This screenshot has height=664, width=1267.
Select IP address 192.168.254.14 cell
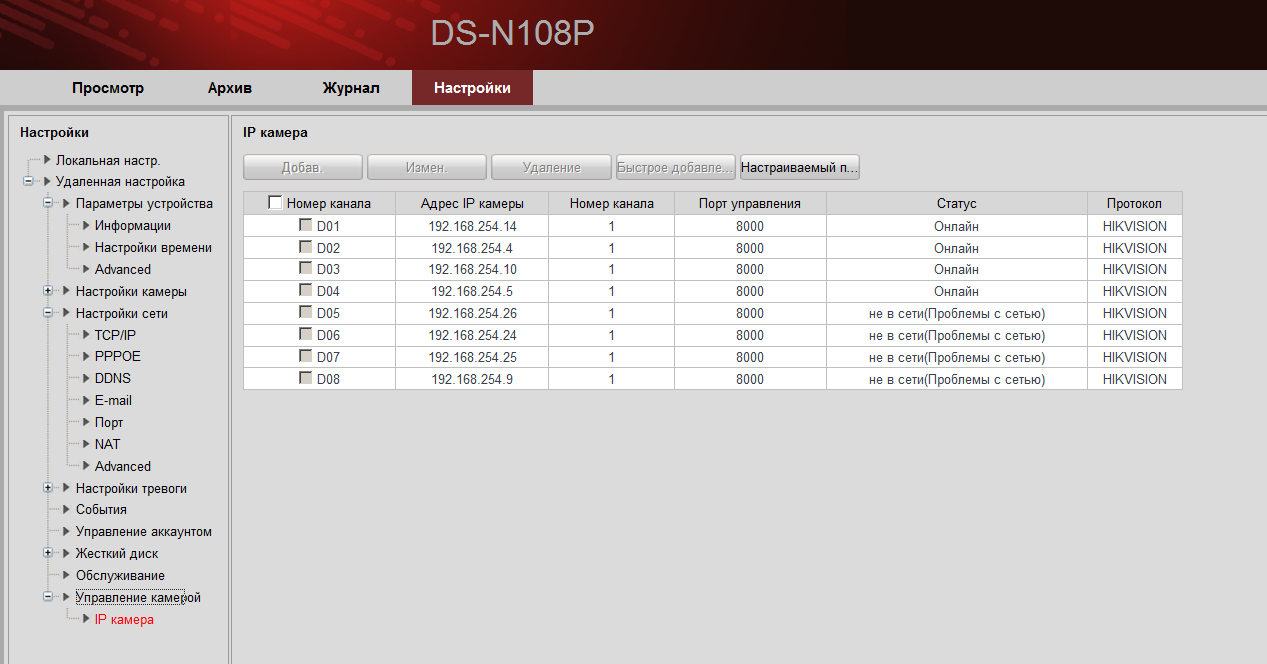(472, 226)
